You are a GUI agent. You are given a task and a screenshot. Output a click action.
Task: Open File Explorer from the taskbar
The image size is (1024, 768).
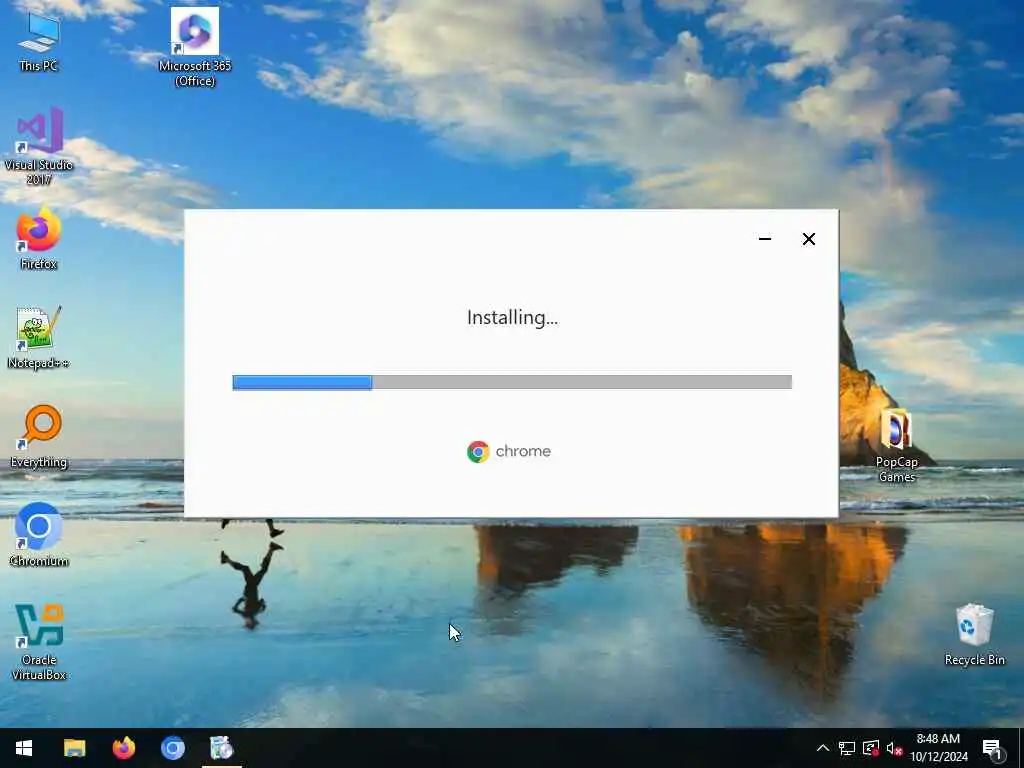click(x=74, y=748)
